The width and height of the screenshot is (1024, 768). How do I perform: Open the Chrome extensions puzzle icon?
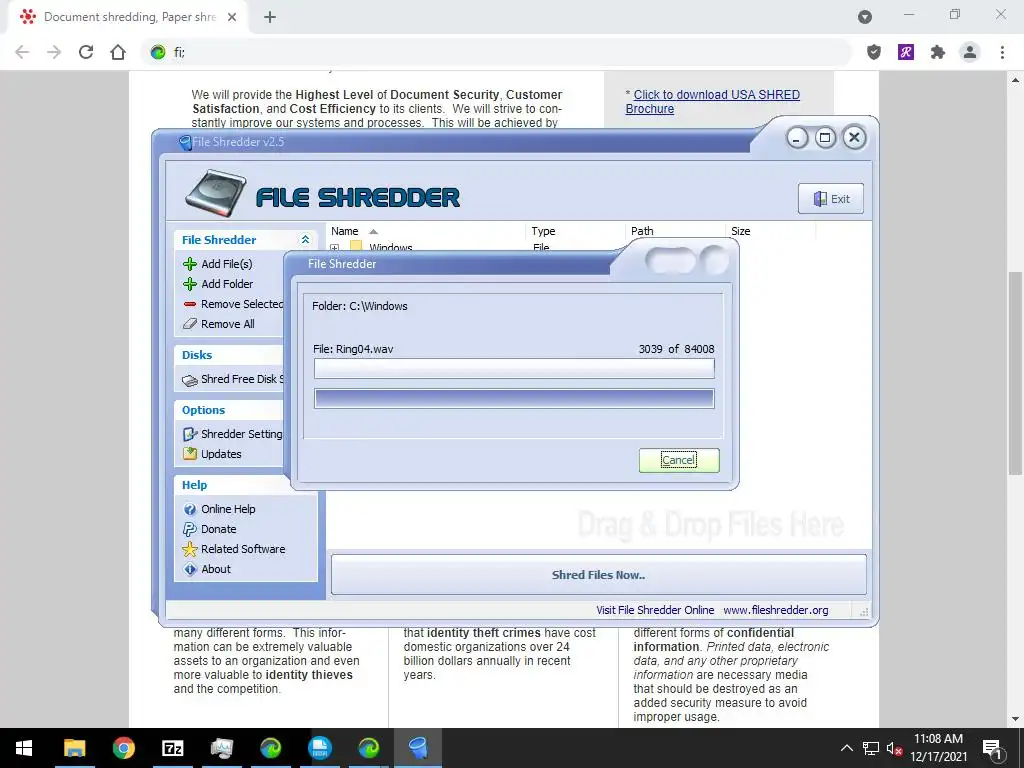[938, 52]
